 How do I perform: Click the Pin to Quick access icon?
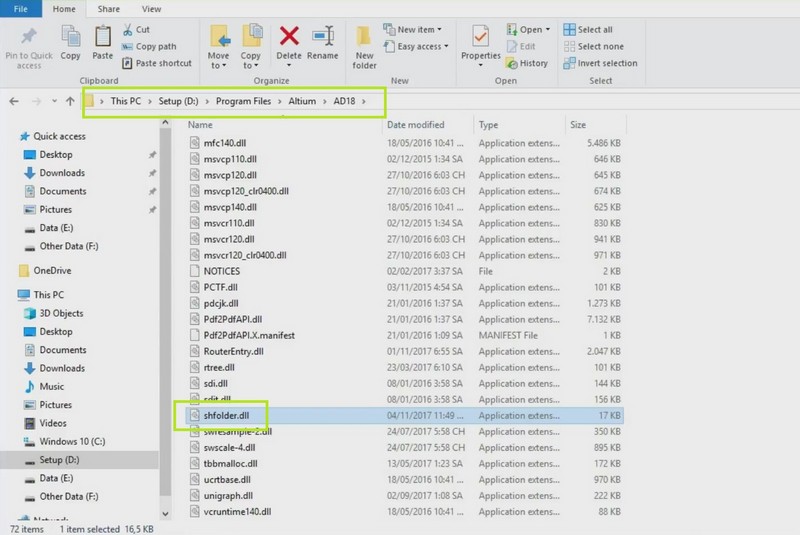[29, 38]
